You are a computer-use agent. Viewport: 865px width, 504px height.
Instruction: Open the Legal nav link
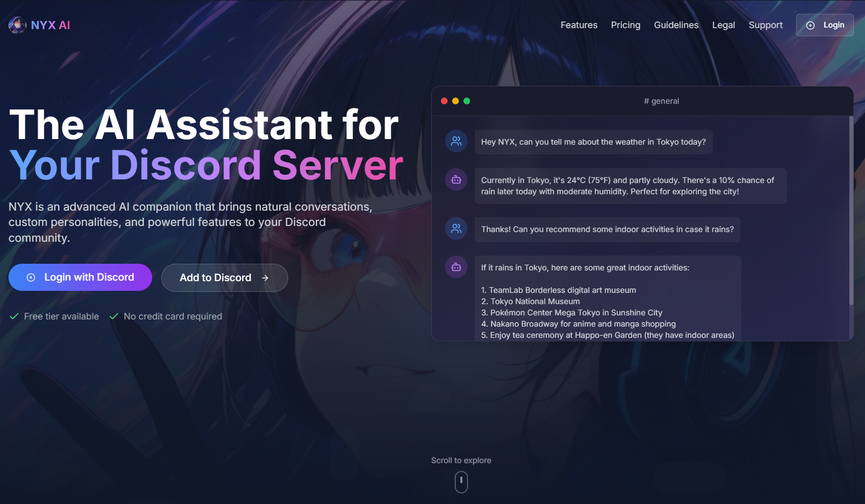723,25
